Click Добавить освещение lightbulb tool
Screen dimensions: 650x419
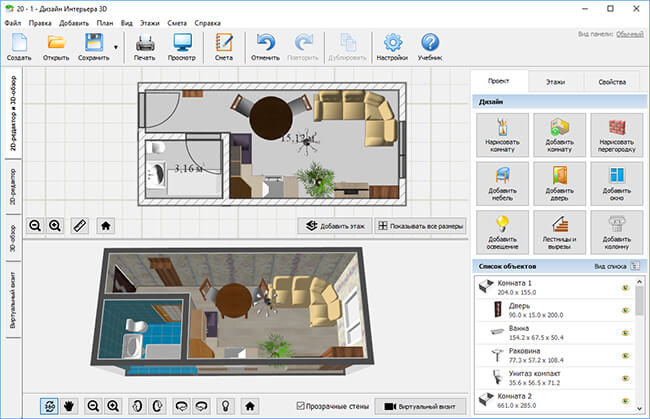click(502, 232)
